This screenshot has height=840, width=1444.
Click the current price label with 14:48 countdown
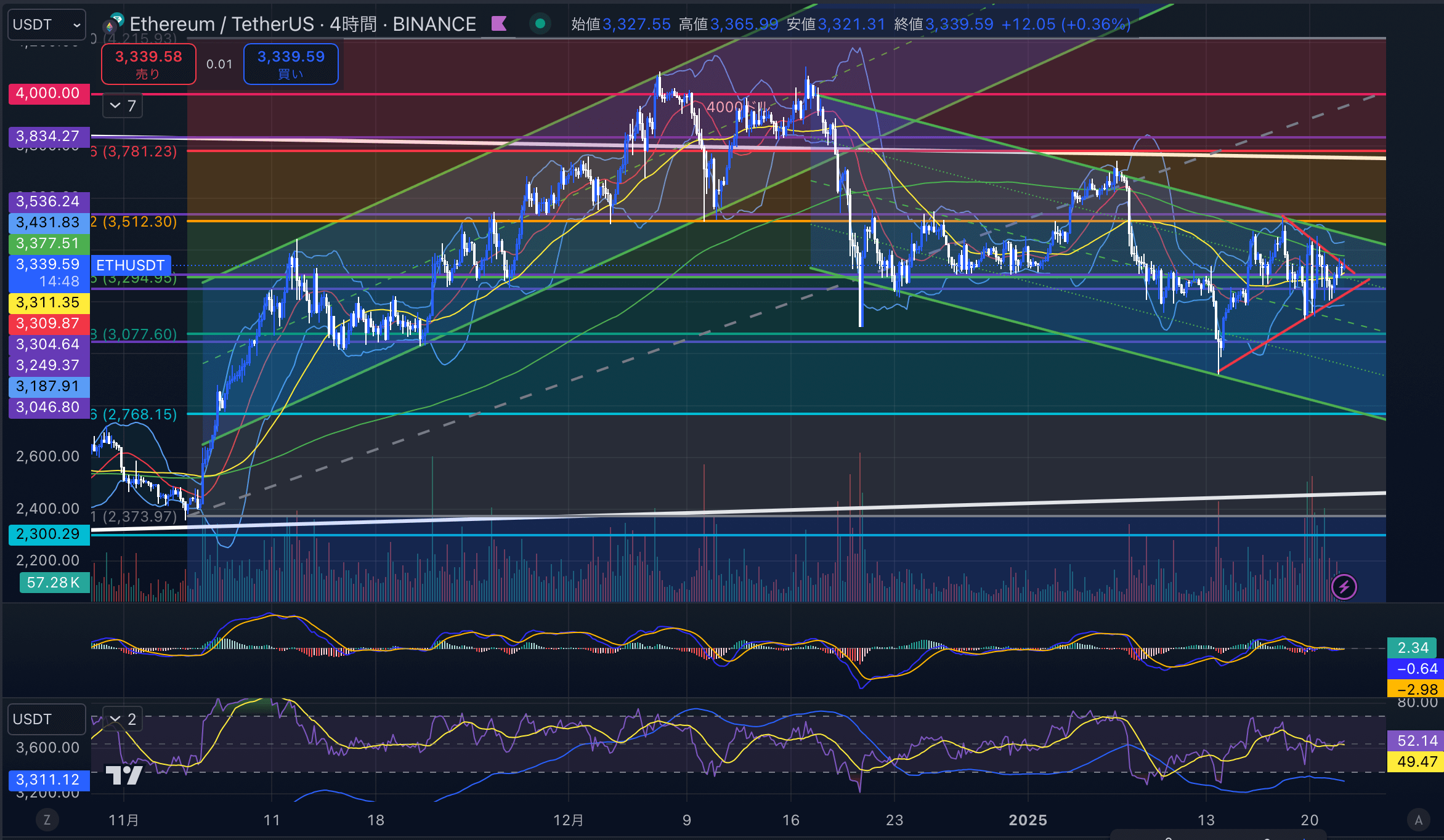(49, 273)
